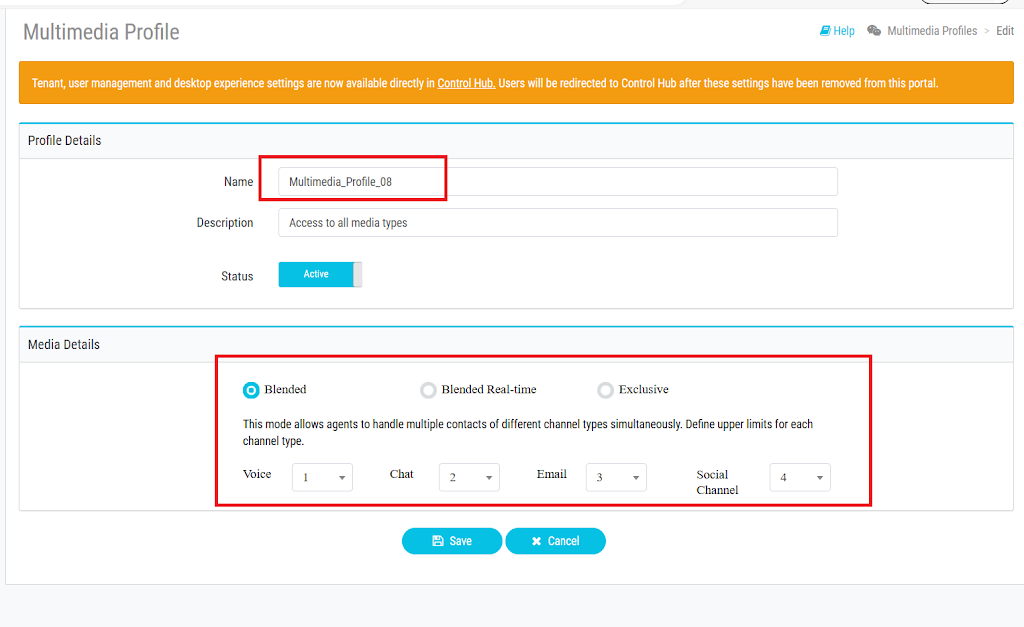The height and width of the screenshot is (627, 1024).
Task: Toggle the Active status switch
Action: coord(320,274)
